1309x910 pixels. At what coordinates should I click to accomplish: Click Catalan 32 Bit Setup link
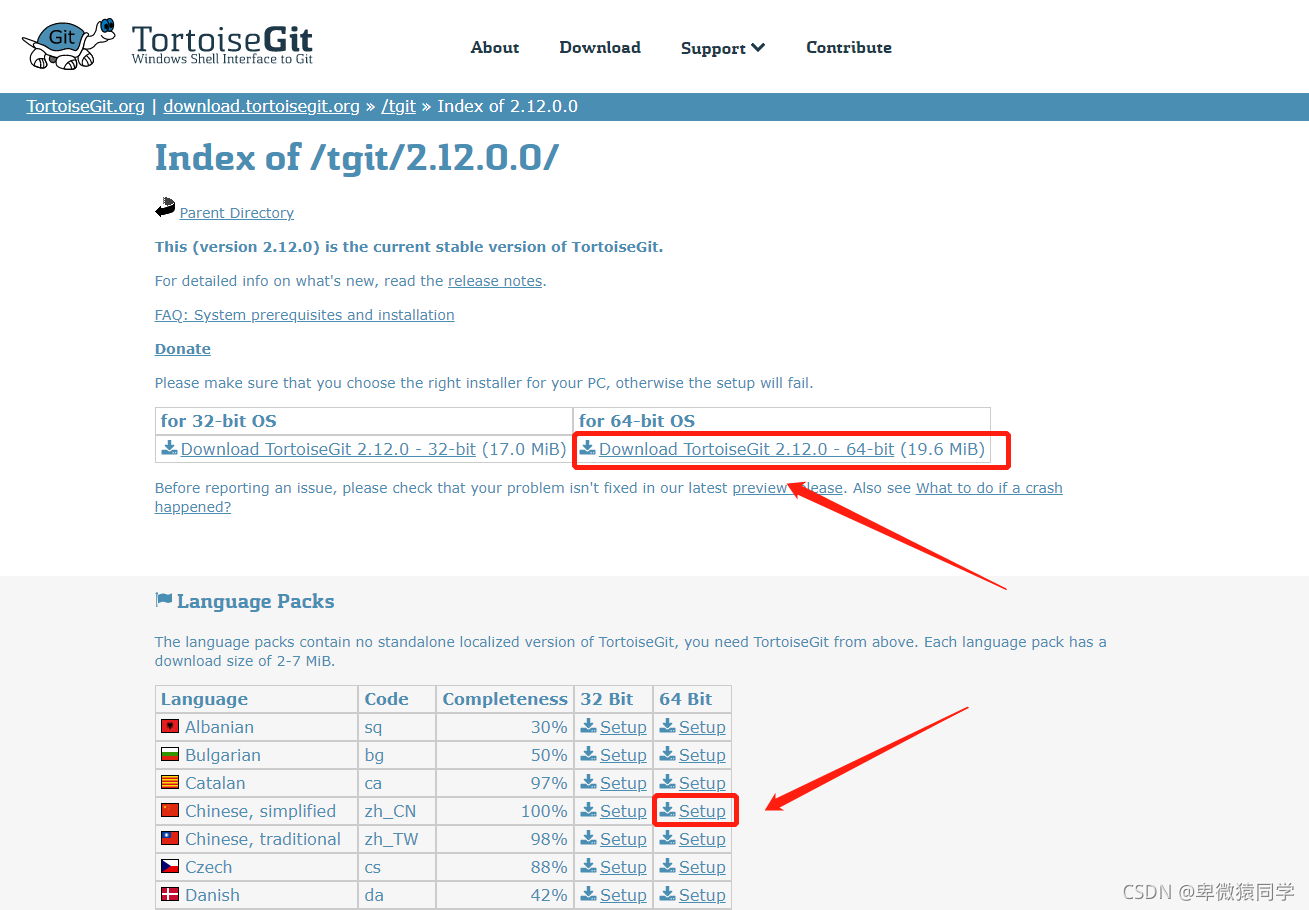click(x=623, y=783)
